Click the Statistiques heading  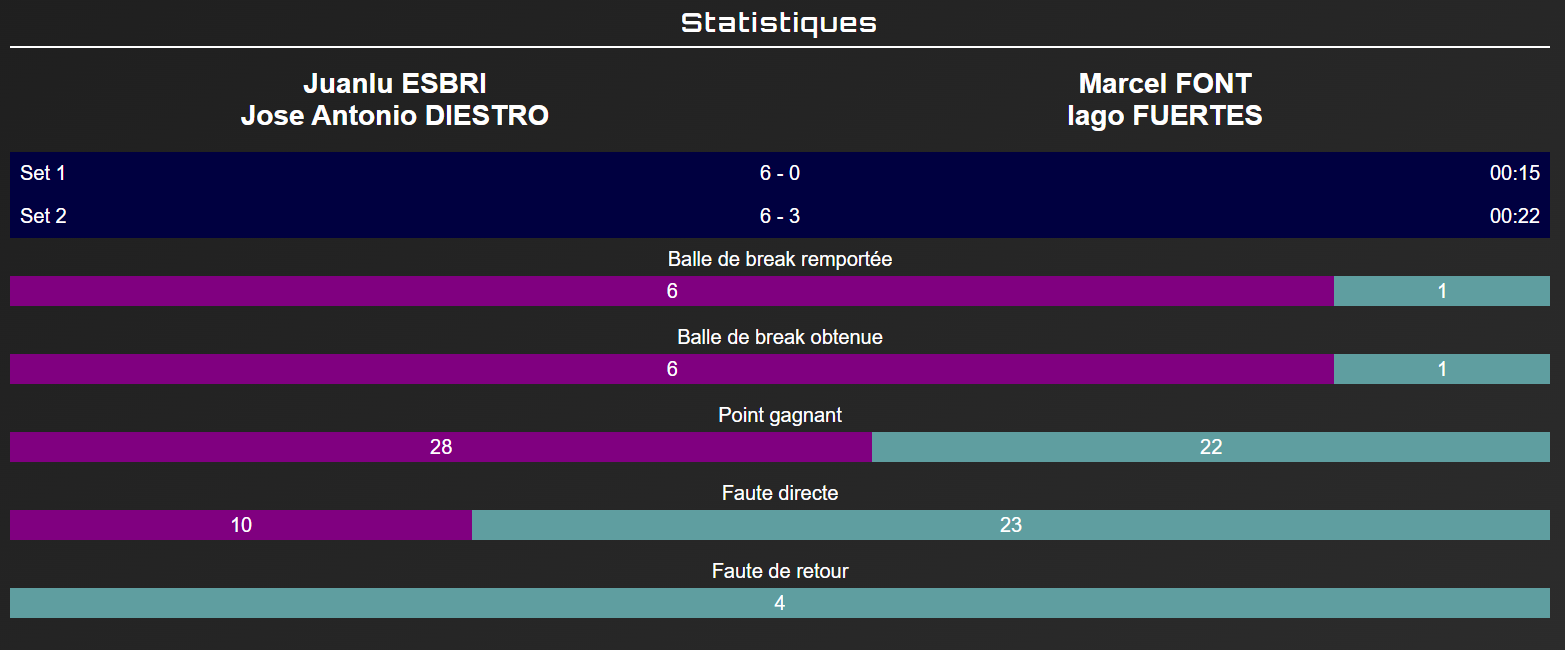[779, 23]
